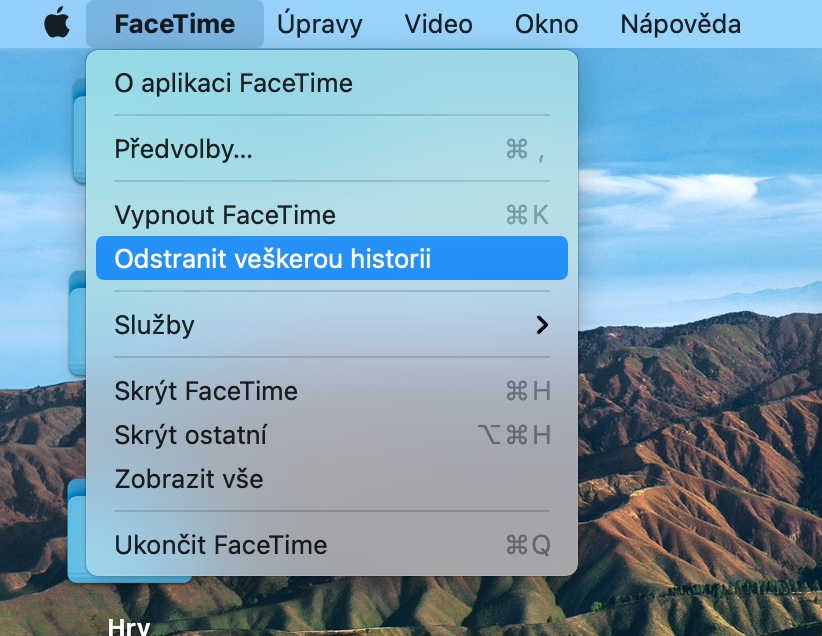The image size is (822, 636).
Task: Open the Okno menu
Action: [x=546, y=24]
